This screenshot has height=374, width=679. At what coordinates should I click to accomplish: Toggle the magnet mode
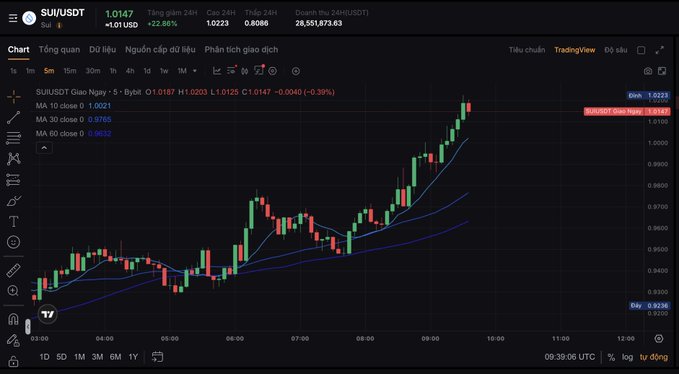[x=13, y=319]
